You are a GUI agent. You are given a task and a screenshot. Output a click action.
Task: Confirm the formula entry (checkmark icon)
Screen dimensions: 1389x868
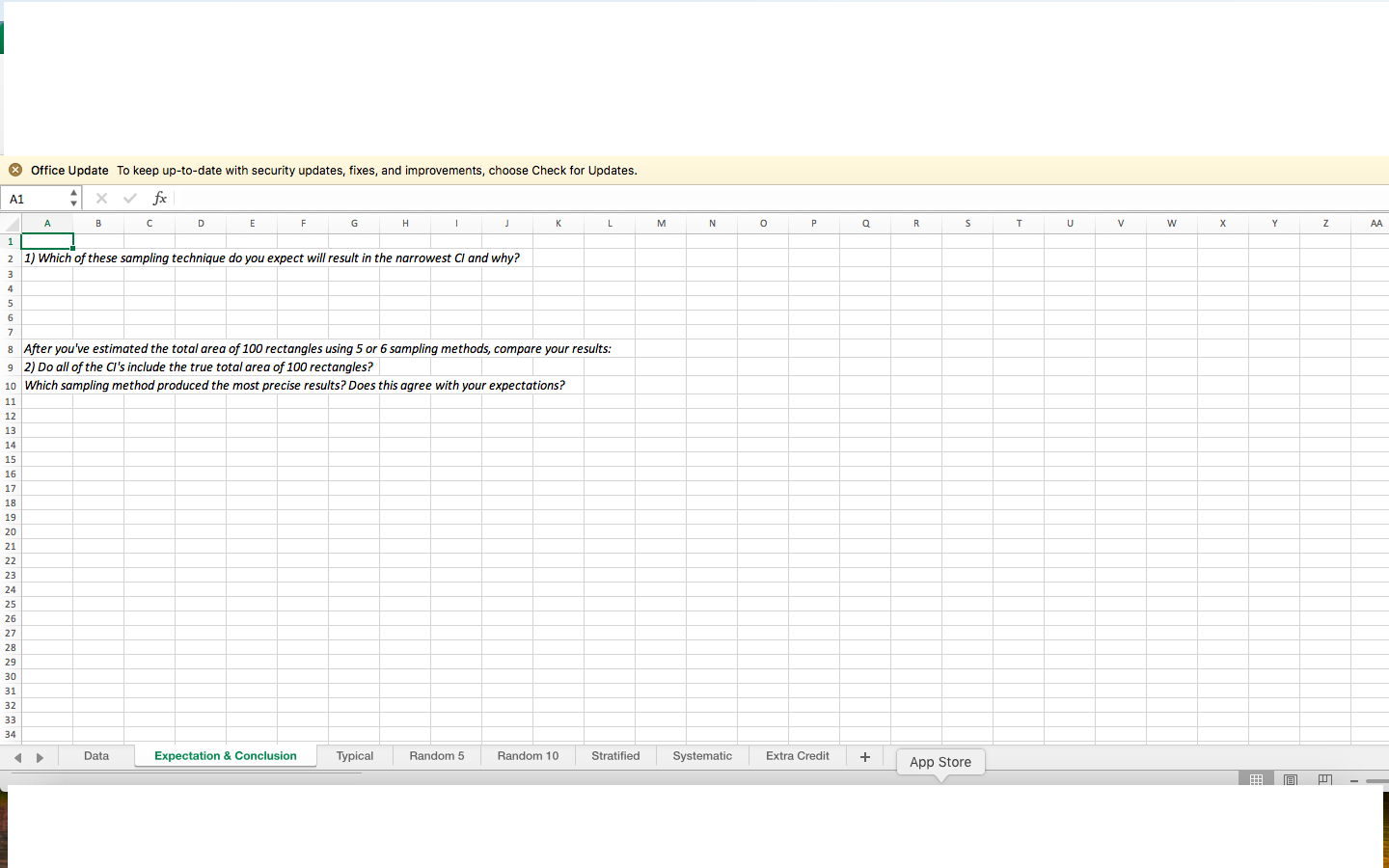click(x=130, y=199)
